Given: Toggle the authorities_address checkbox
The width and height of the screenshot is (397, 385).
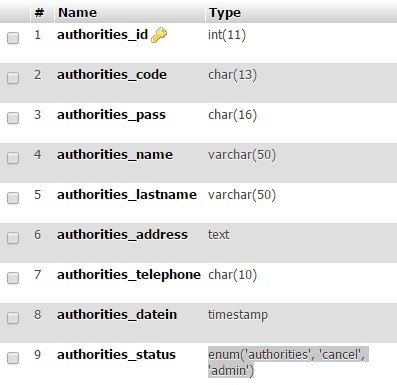Looking at the screenshot, I should coord(13,238).
